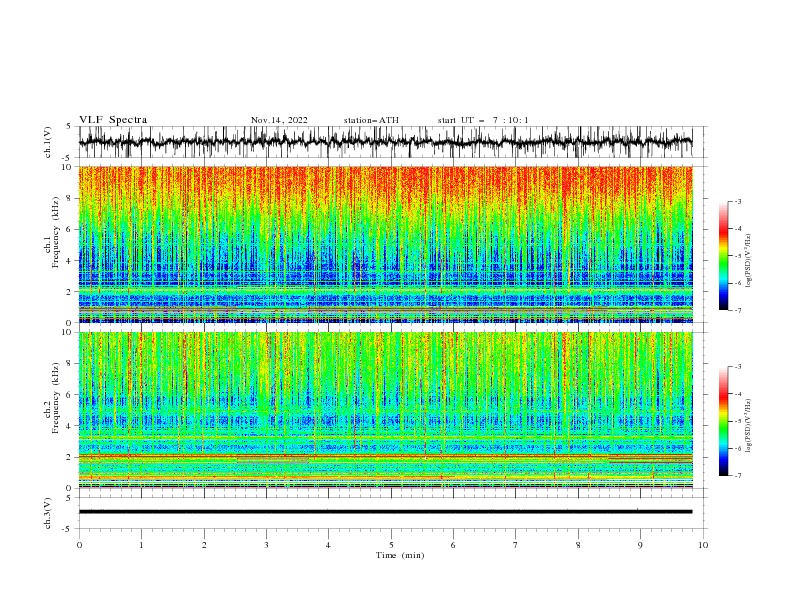This screenshot has width=792, height=612.
Task: Click the time axis tick label "2"
Action: pyautogui.click(x=204, y=545)
